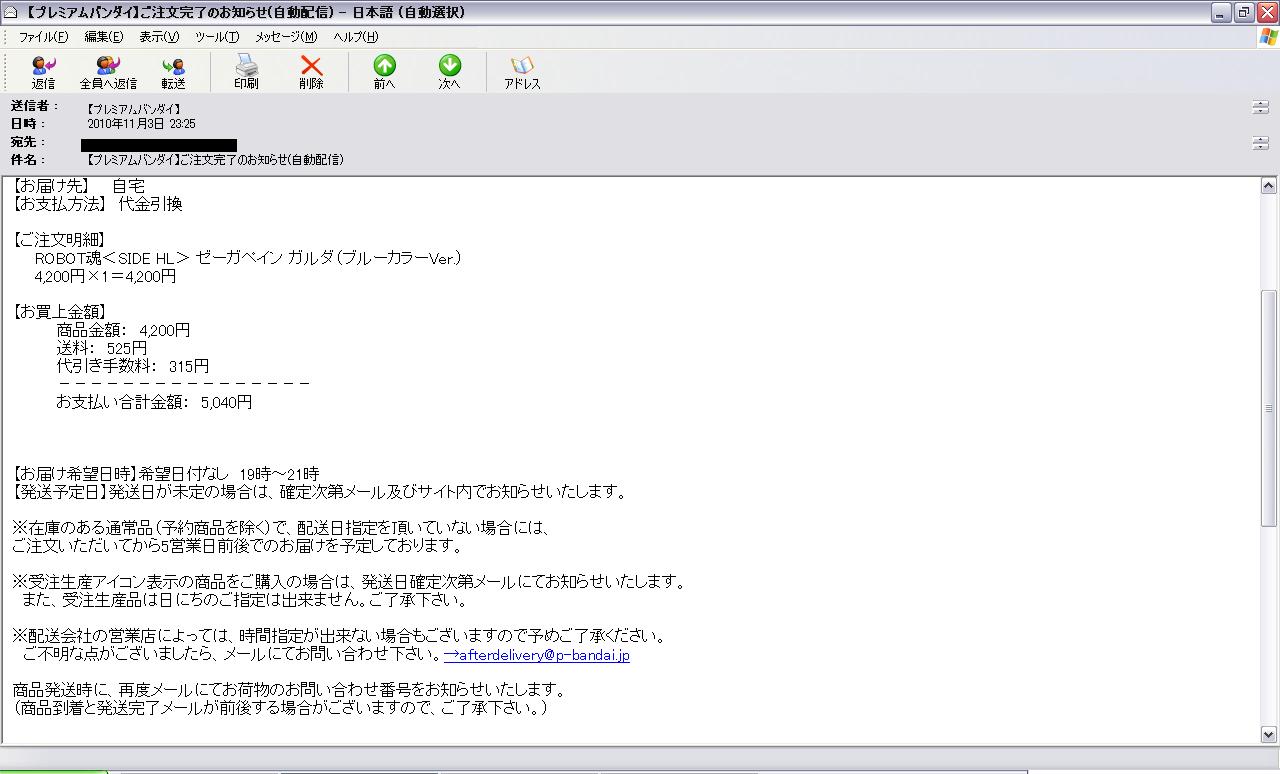Click the vertical scrollbar thumb
Screen dimensions: 1280x774
1269,407
